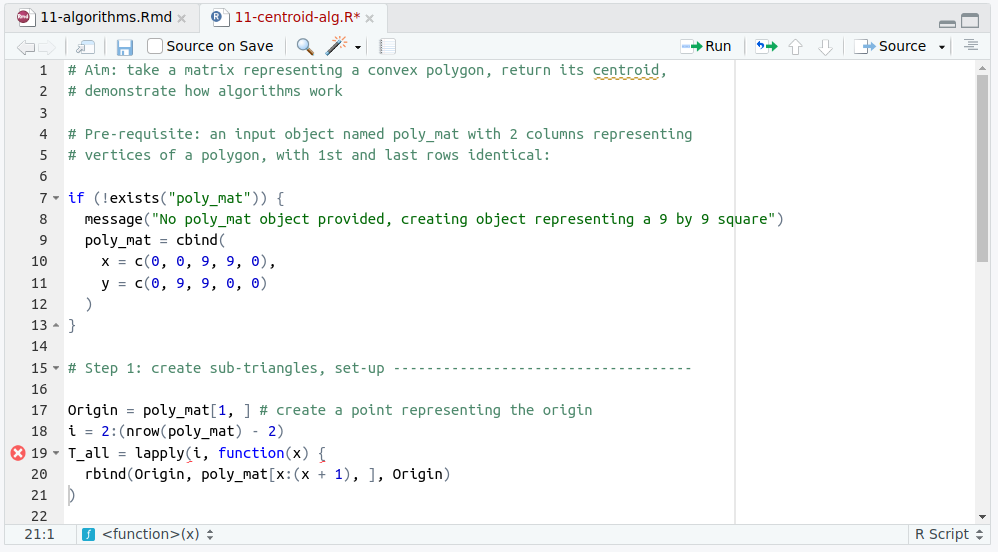Close the 11-algorithms.Rmd tab
Viewport: 998px width, 552px height.
pyautogui.click(x=181, y=18)
